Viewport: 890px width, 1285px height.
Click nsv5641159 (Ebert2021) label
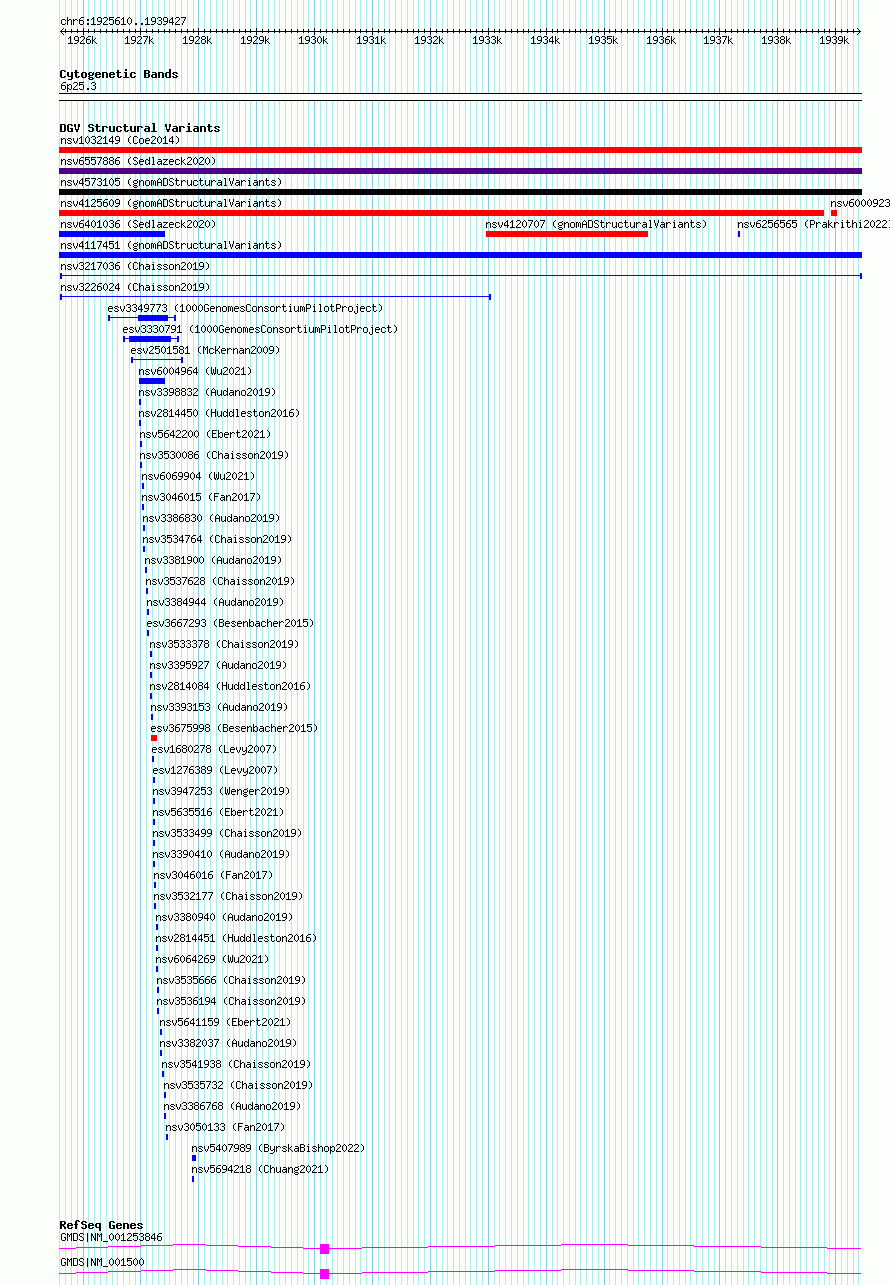(225, 1022)
